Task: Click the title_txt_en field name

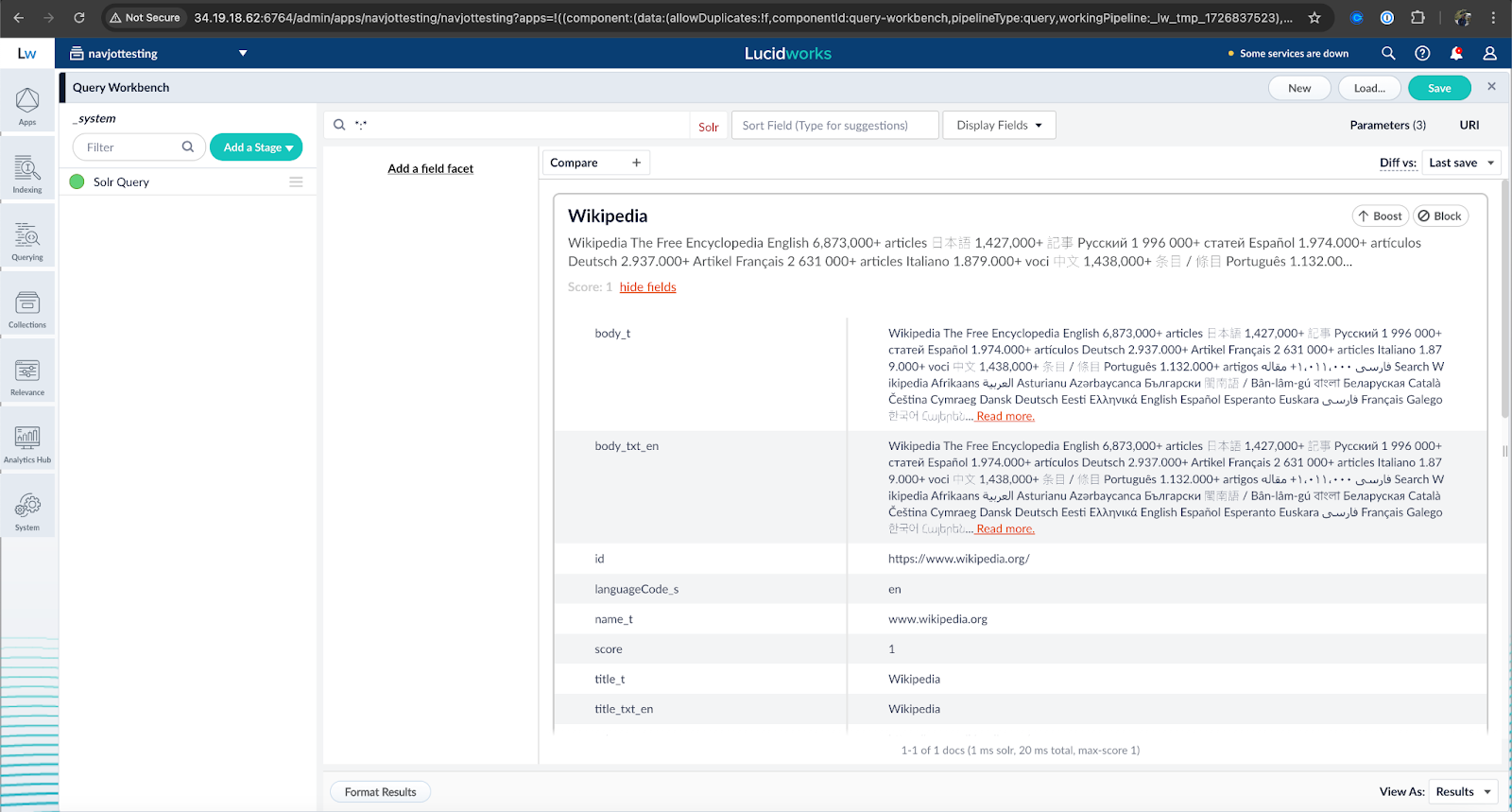Action: click(x=624, y=709)
